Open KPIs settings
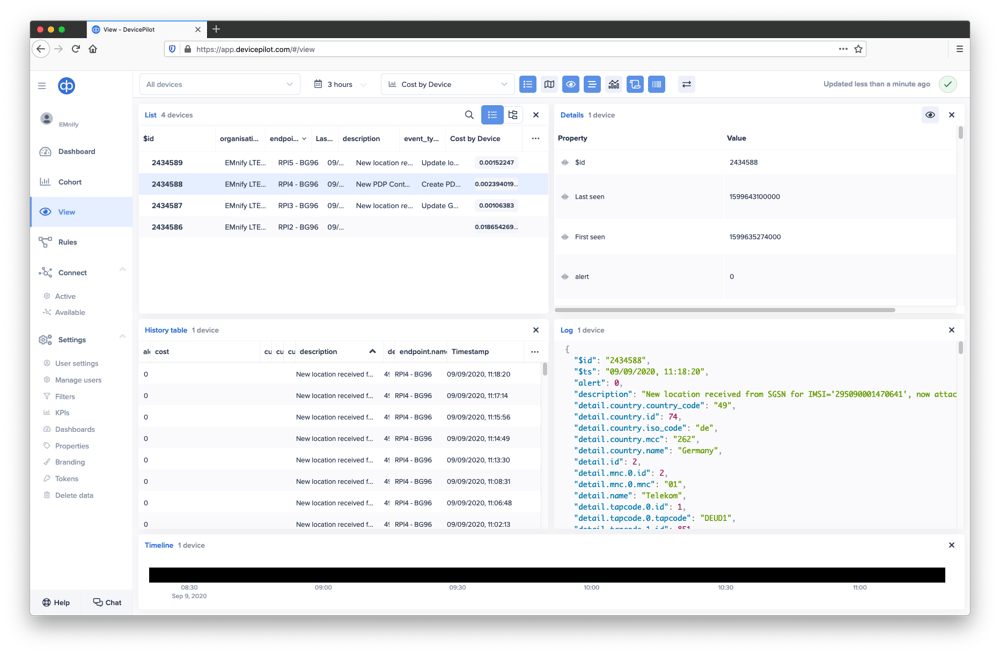 (62, 413)
